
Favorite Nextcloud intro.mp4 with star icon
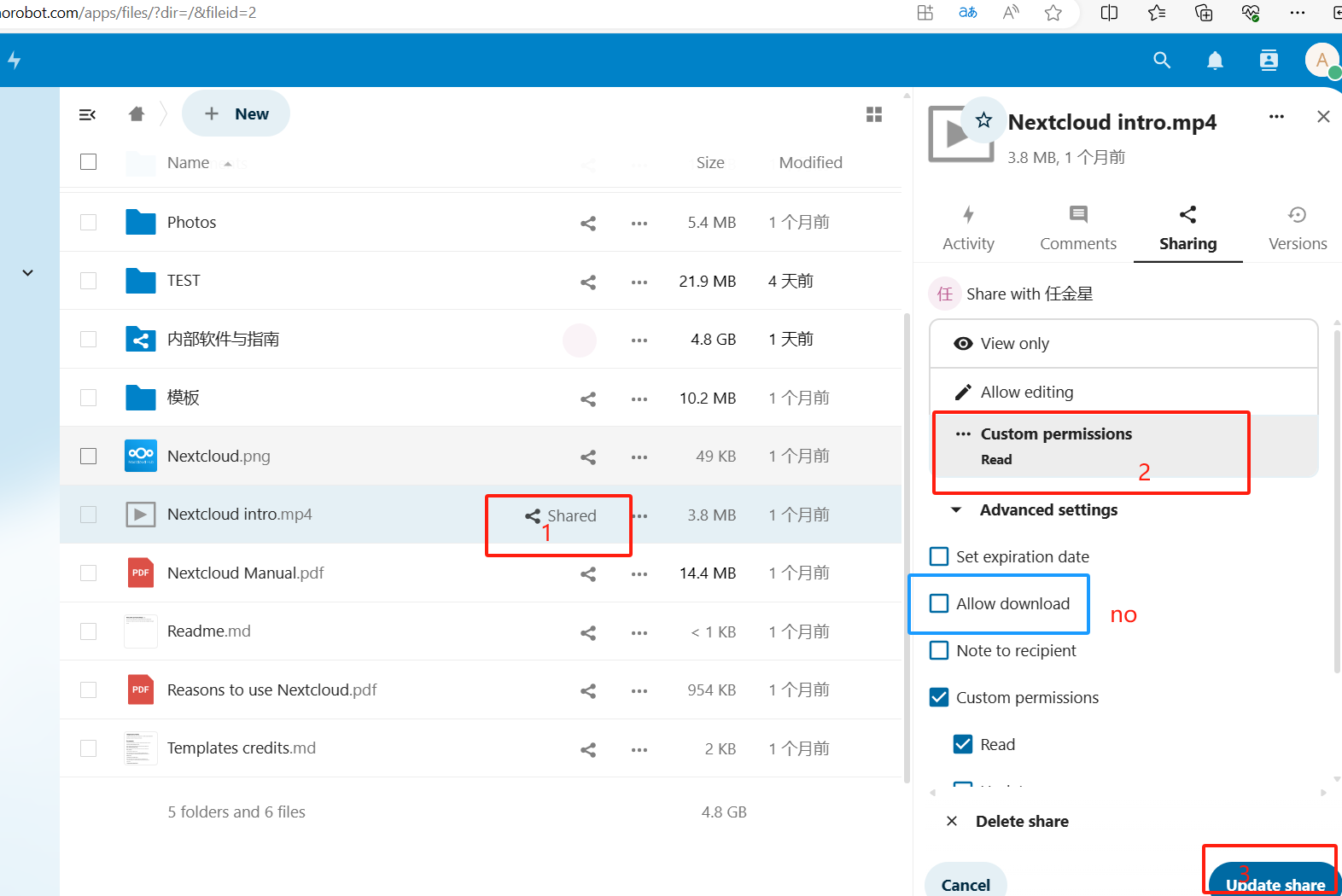click(x=983, y=119)
